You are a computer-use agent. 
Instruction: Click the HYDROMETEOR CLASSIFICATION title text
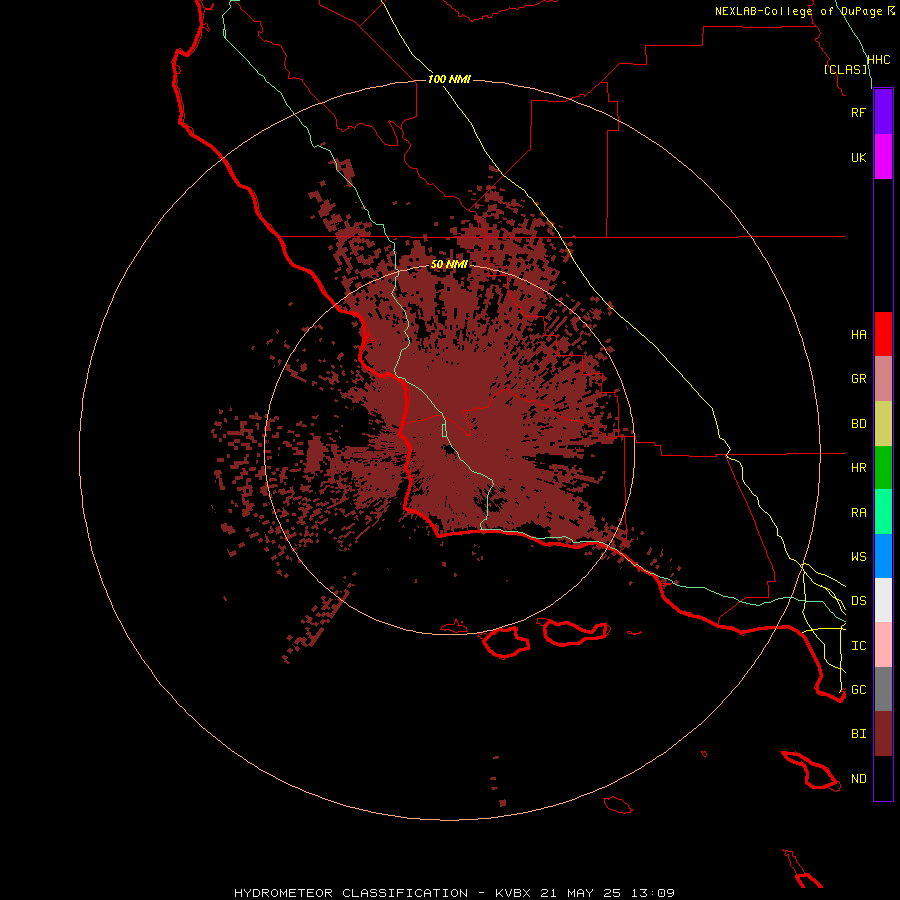click(351, 893)
